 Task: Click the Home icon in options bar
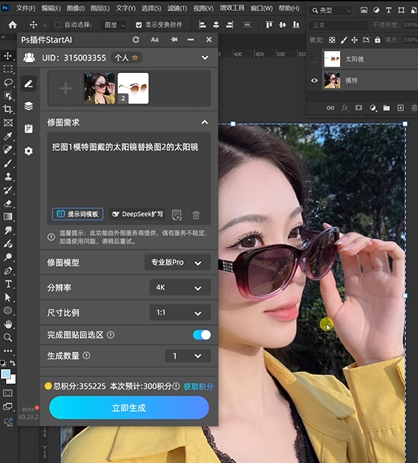pyautogui.click(x=12, y=25)
